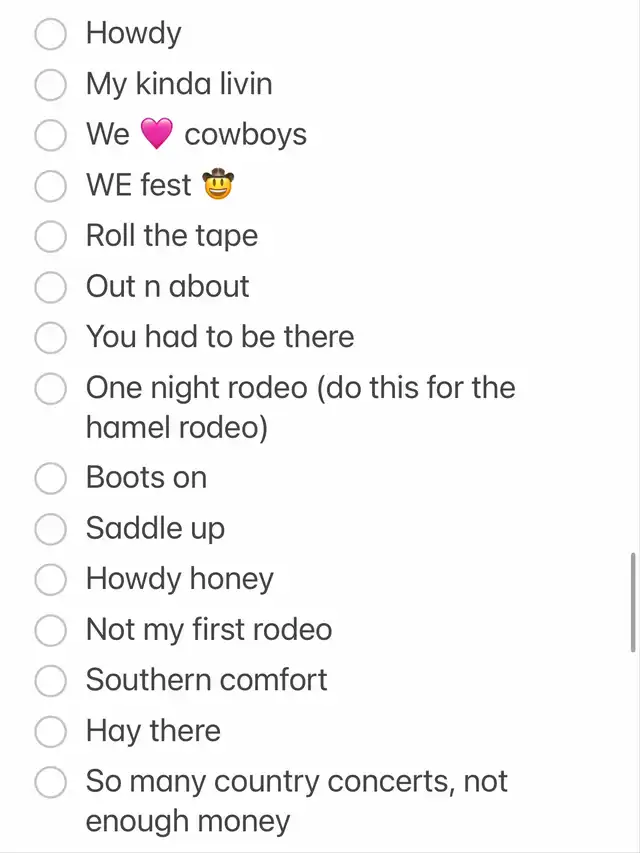This screenshot has height=853, width=640.
Task: Toggle the "Roll the tape" checkbox
Action: click(50, 237)
